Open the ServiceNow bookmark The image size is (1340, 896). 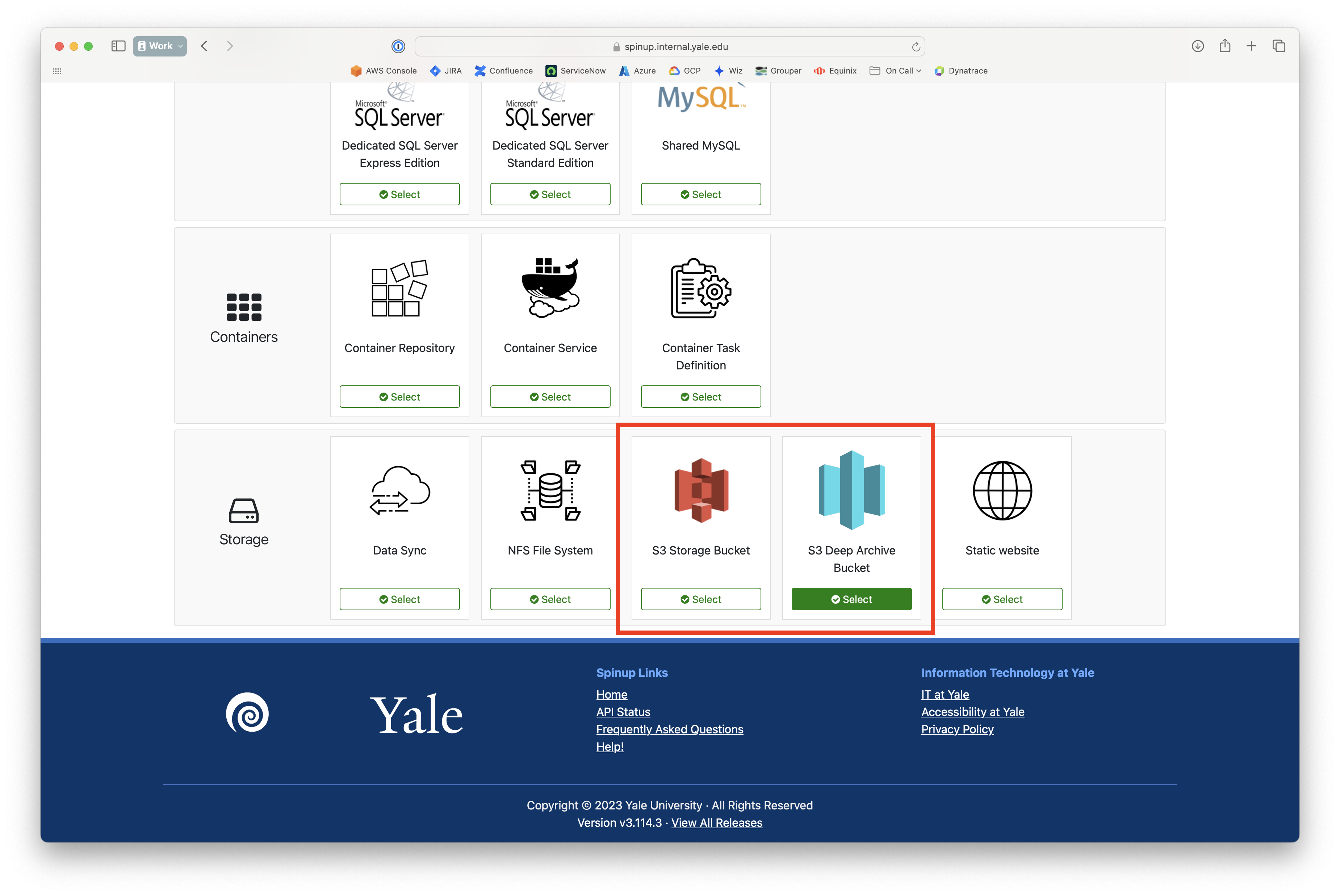point(575,71)
